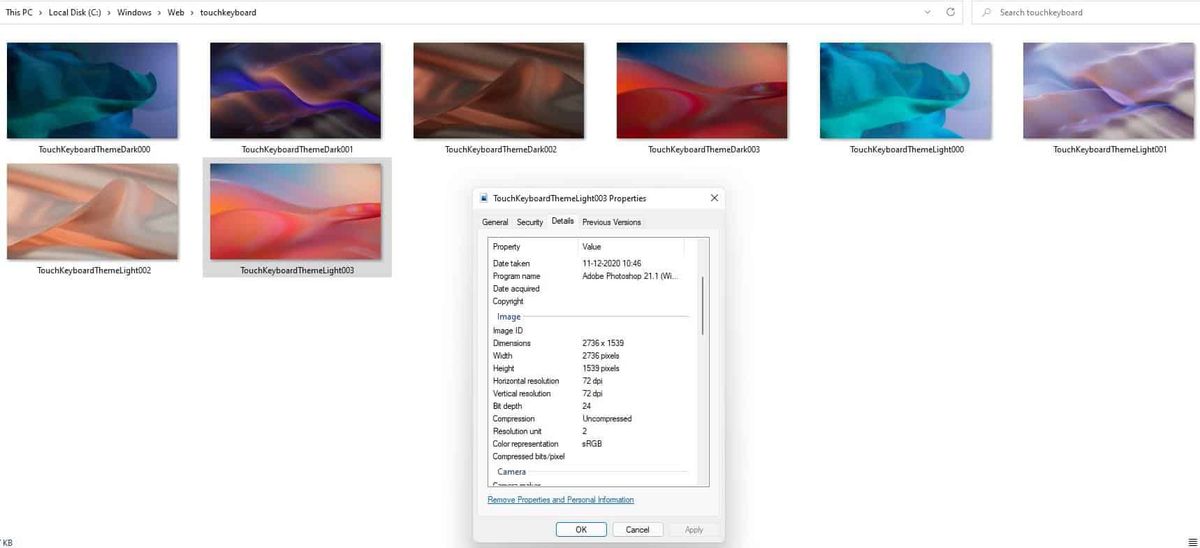
Task: Click the TouchKeyboardThemeDark000 file name
Action: coord(94,149)
